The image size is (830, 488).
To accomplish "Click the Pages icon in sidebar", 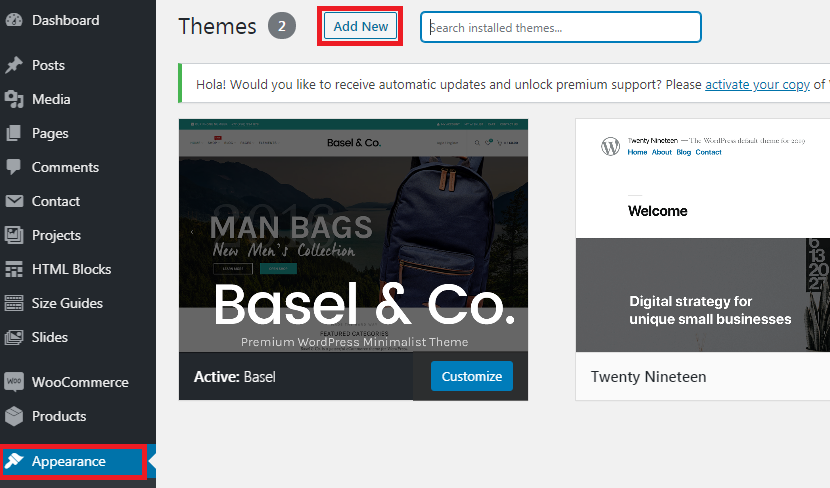I will tap(14, 133).
